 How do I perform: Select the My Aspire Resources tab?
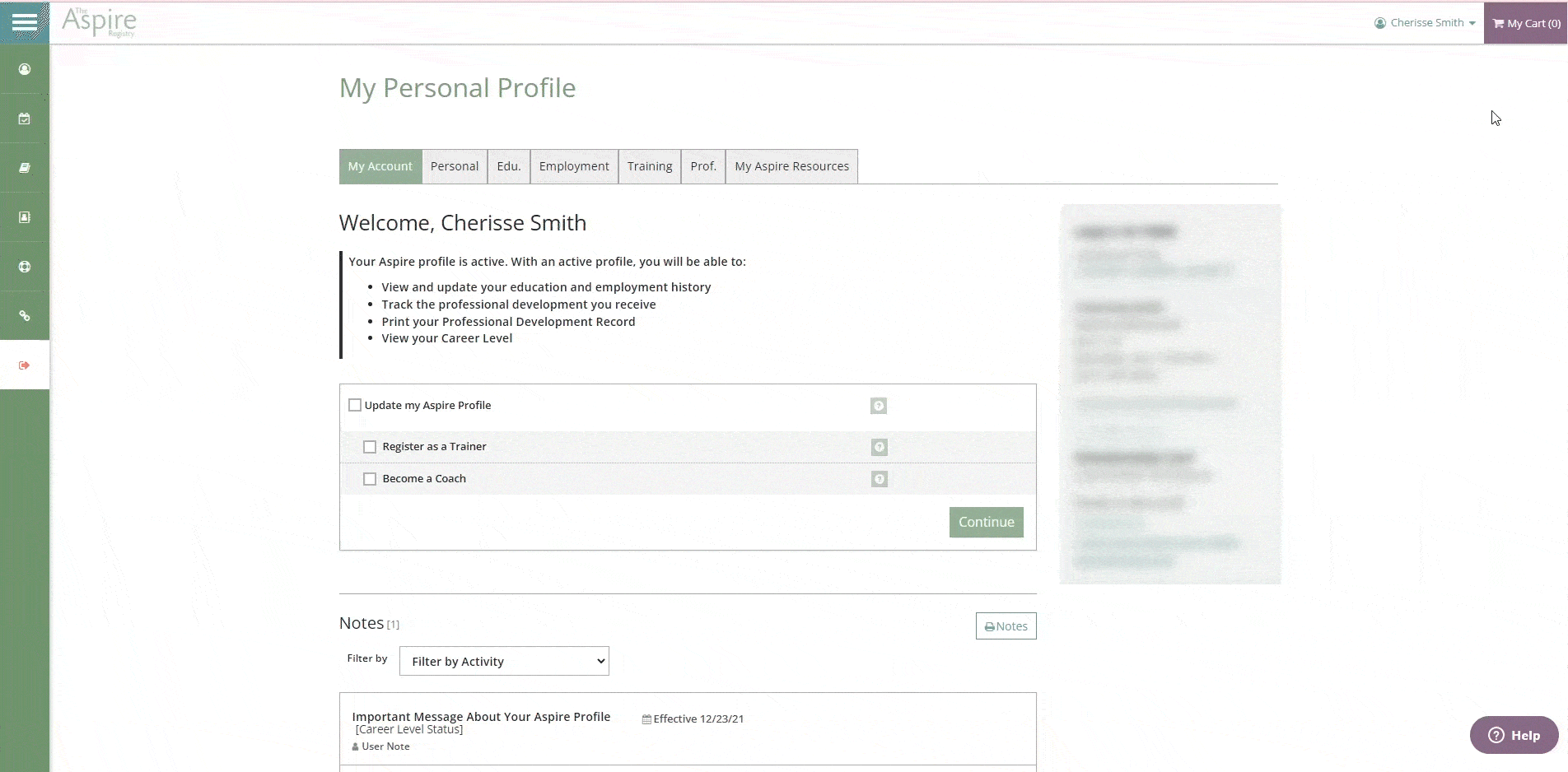click(791, 166)
